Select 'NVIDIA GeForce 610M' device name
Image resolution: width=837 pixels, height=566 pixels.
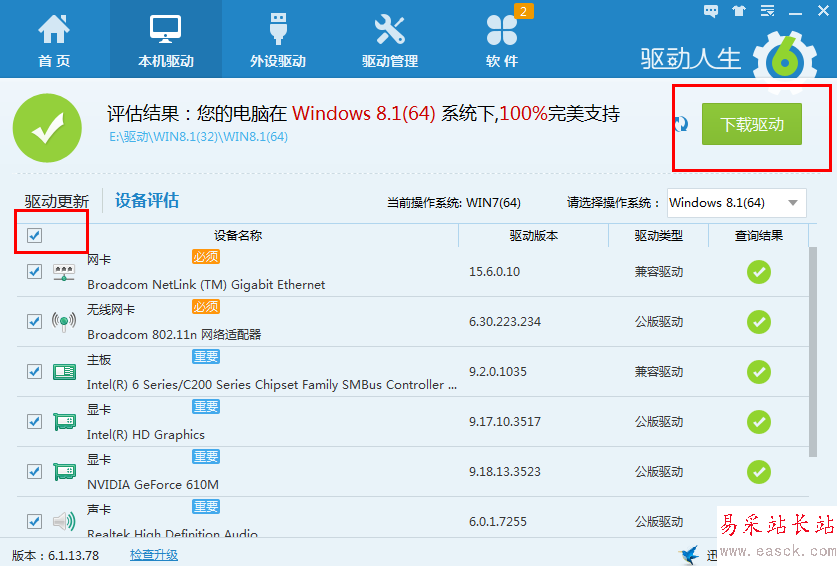pos(153,485)
